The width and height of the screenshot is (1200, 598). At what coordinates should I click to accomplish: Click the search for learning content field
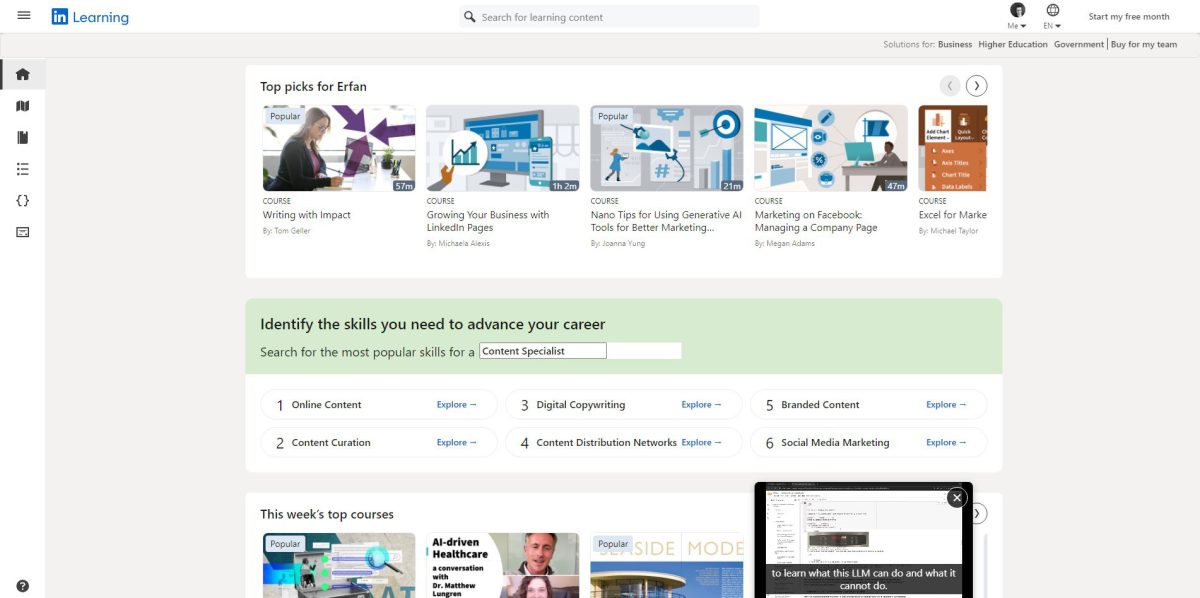[x=609, y=17]
